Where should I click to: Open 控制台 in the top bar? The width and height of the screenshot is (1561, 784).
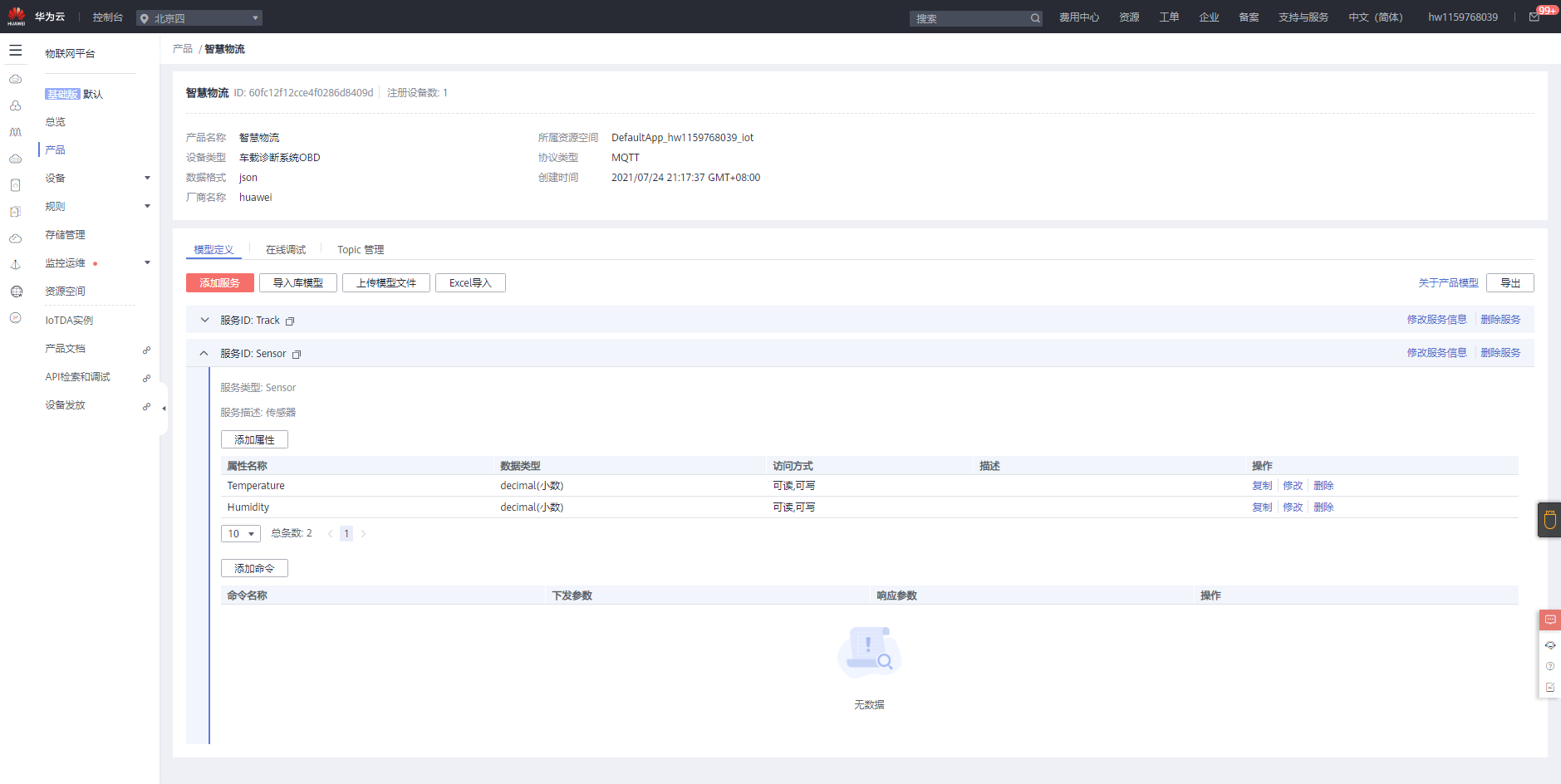(108, 17)
